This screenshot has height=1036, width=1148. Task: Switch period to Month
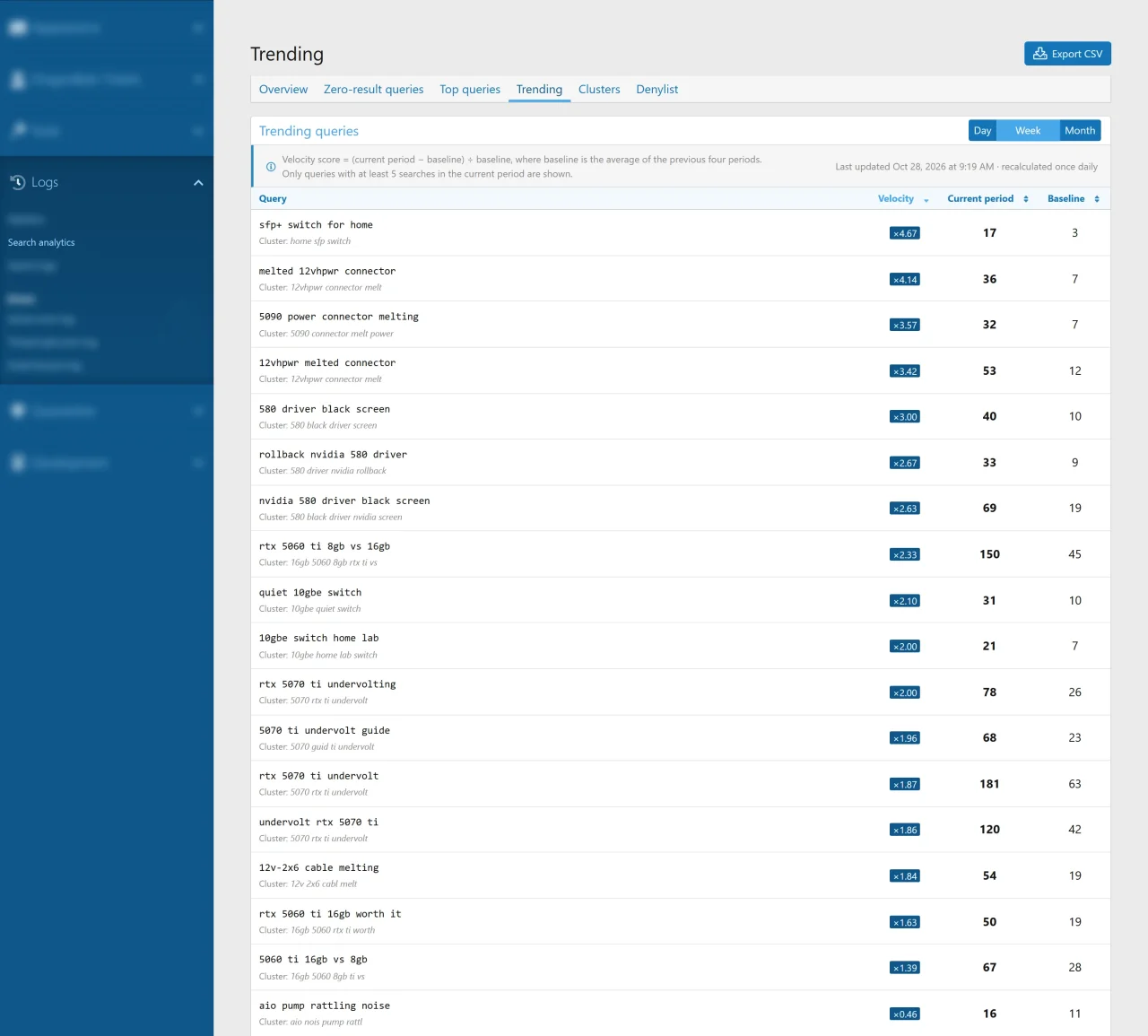click(1080, 131)
